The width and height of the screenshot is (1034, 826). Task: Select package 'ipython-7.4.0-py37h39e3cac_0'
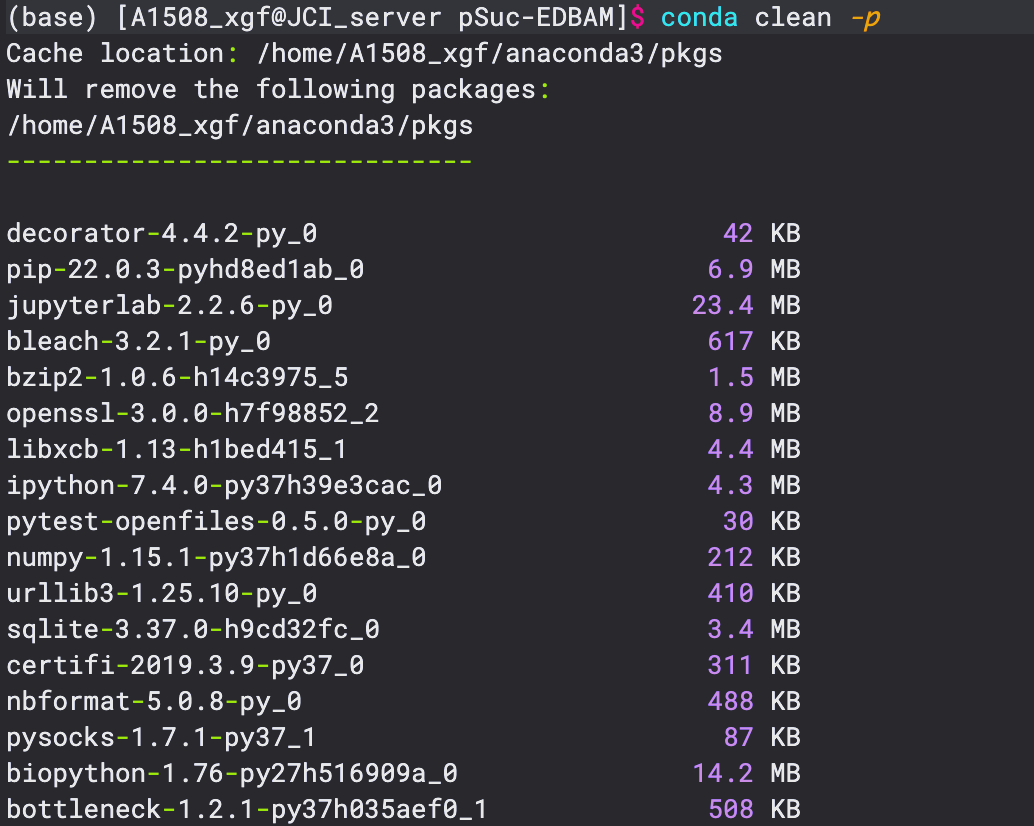224,486
